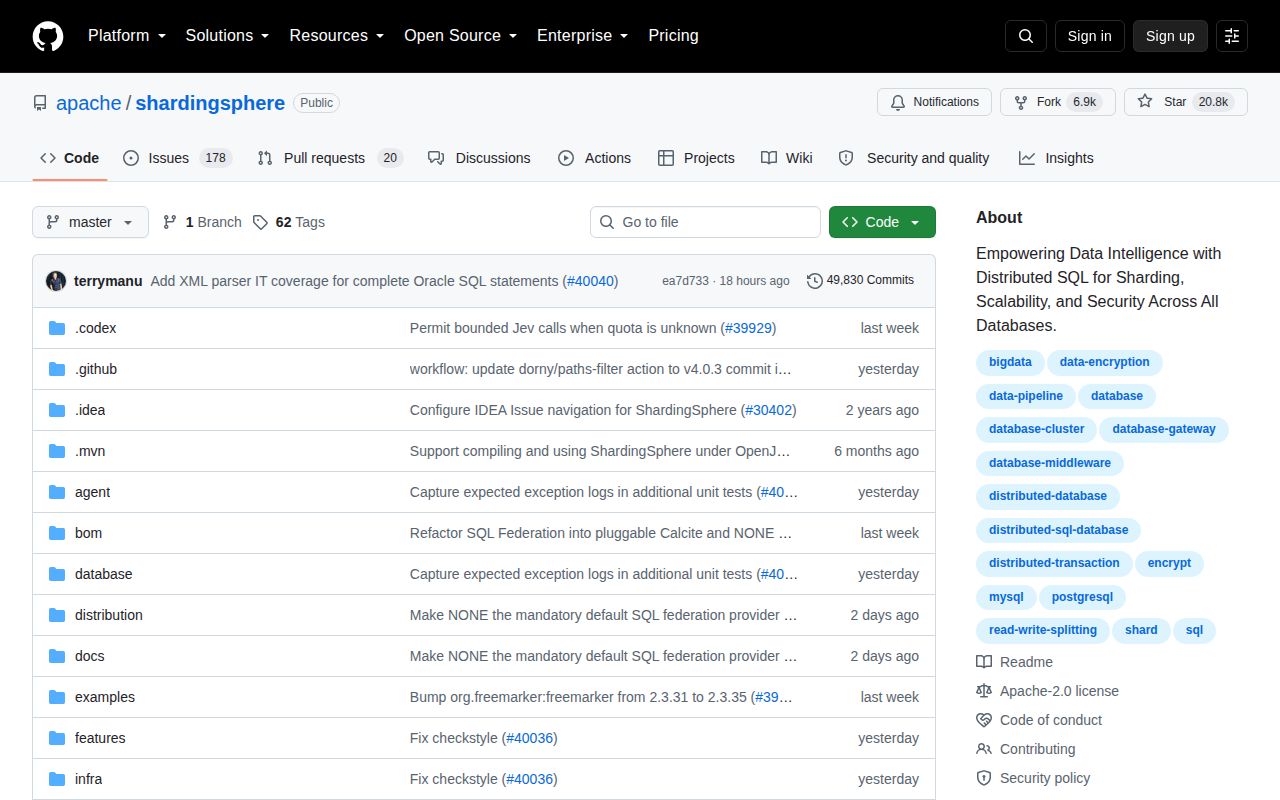This screenshot has width=1280, height=800.
Task: Click the Sign in button
Action: 1089,36
